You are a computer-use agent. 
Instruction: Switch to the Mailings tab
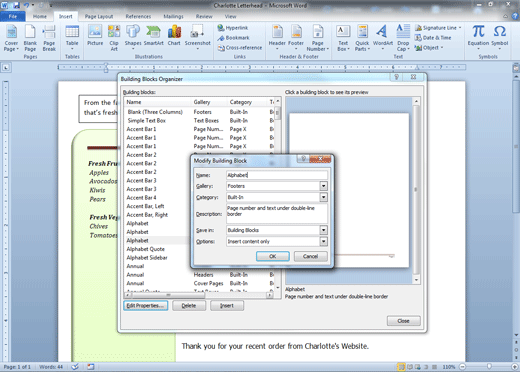coord(173,16)
